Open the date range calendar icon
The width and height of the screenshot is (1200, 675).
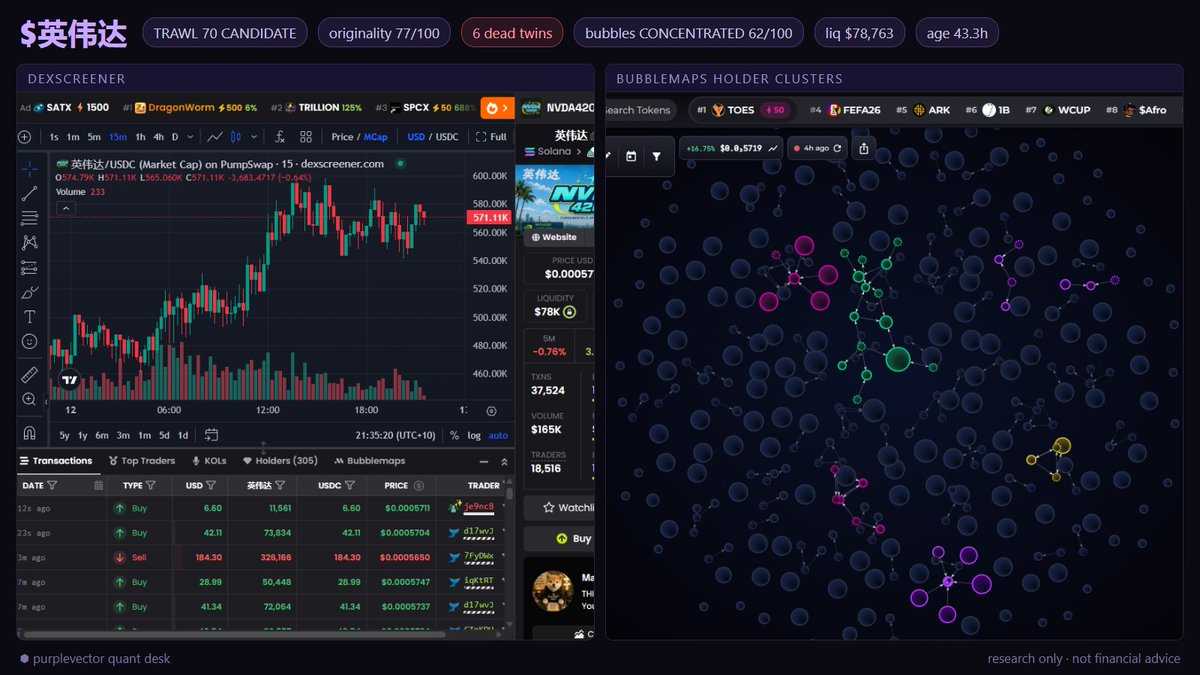point(212,435)
